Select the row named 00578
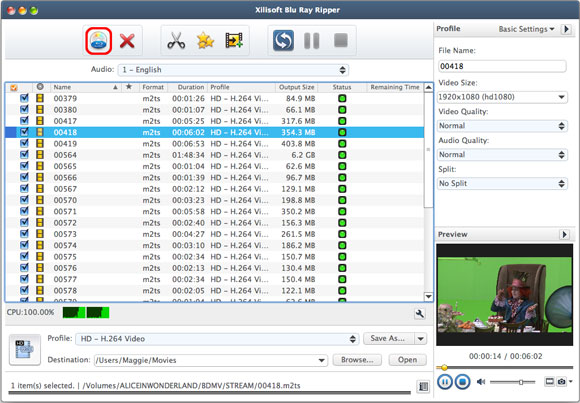This screenshot has width=580, height=403. (215, 291)
